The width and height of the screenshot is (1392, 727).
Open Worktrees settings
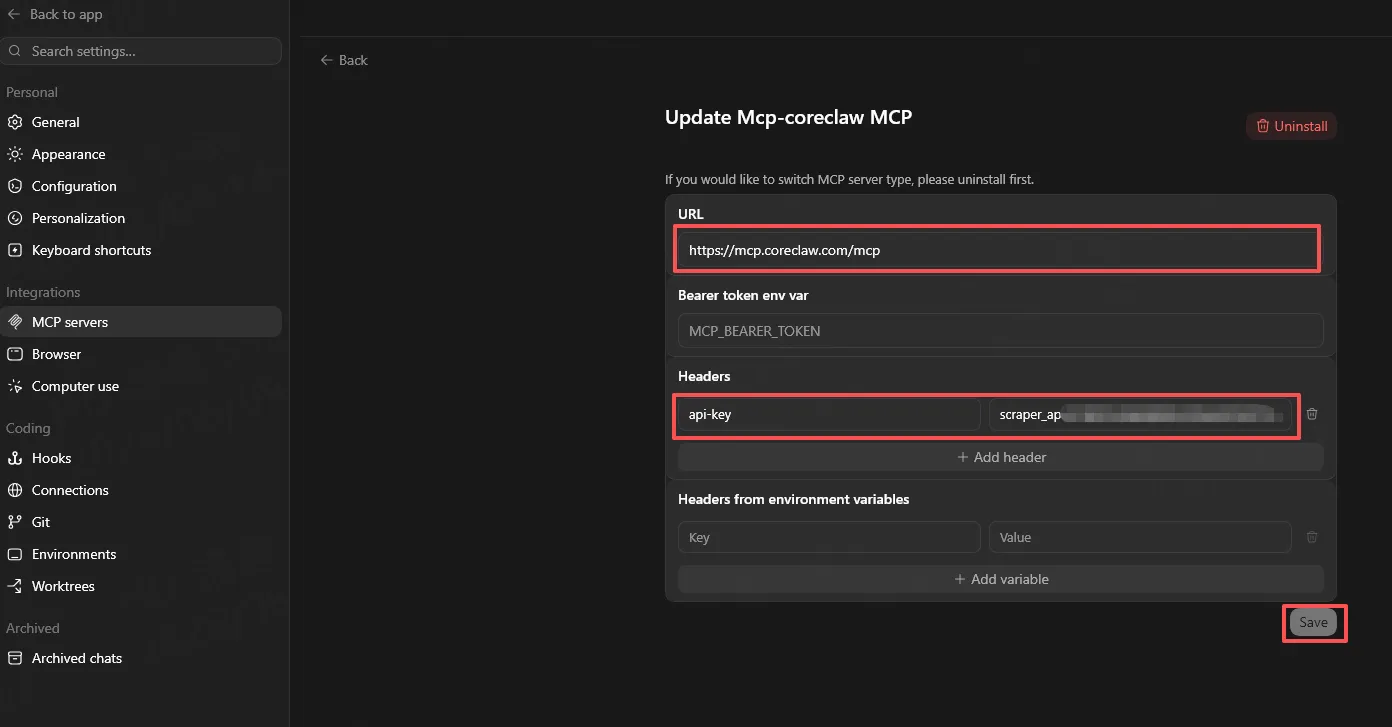[141, 586]
